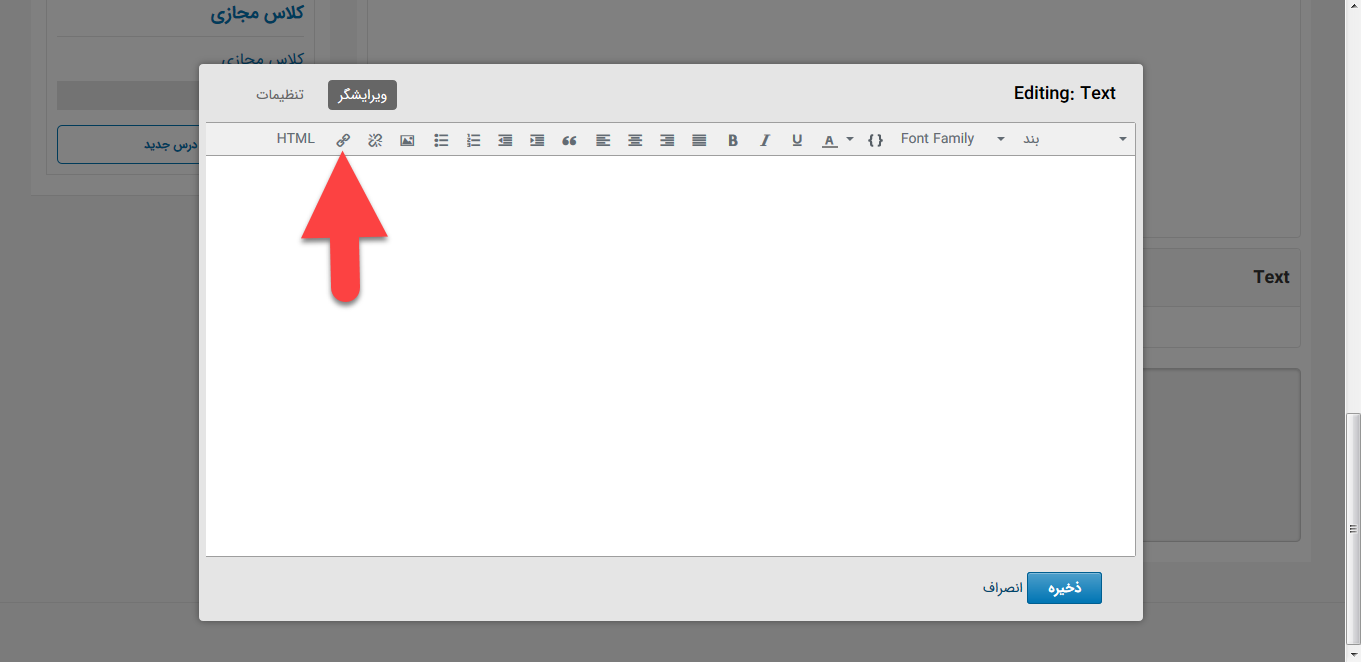Toggle bold formatting
1361x662 pixels.
[733, 140]
